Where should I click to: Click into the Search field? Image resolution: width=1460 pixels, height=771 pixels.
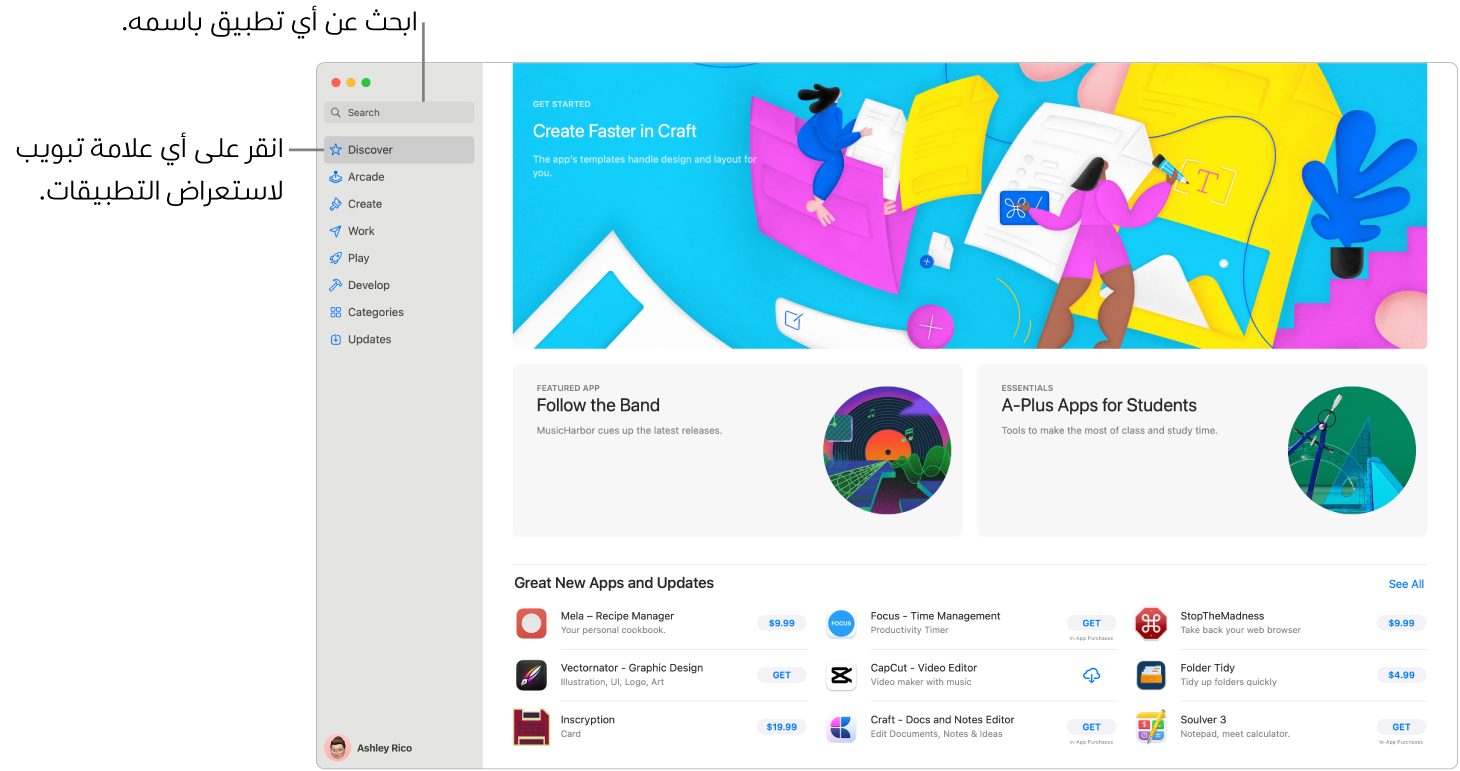pyautogui.click(x=399, y=113)
